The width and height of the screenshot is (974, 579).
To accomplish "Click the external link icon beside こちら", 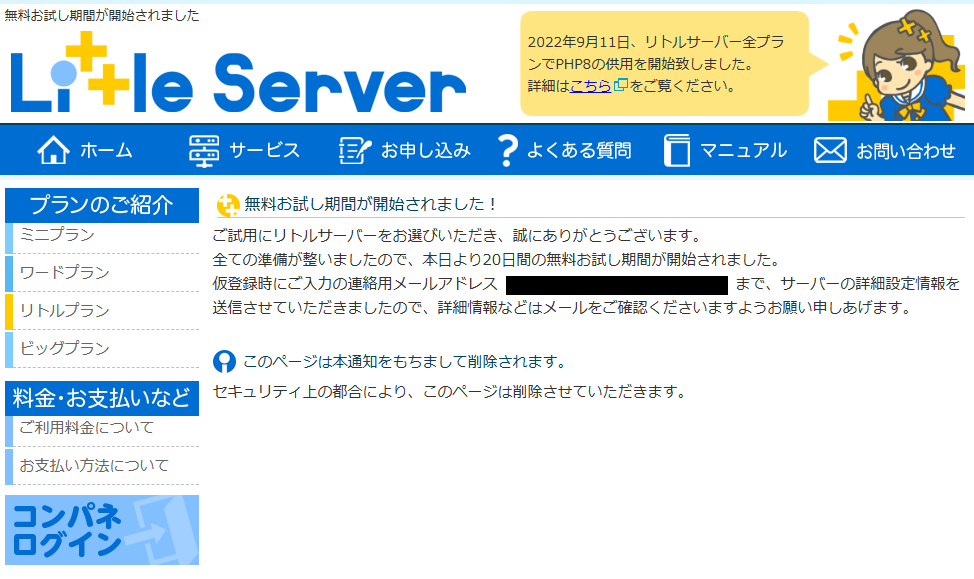I will (620, 86).
